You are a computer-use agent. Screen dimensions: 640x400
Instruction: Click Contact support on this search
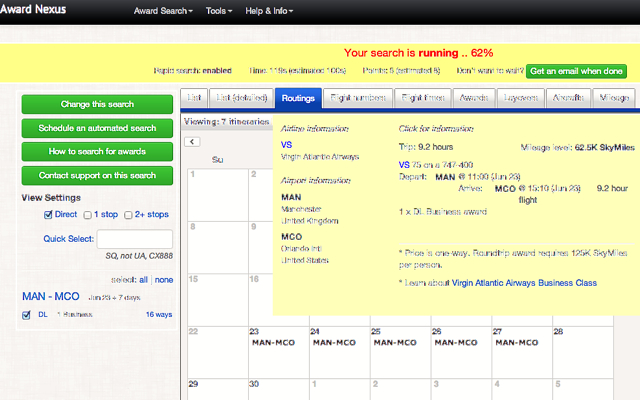[97, 176]
